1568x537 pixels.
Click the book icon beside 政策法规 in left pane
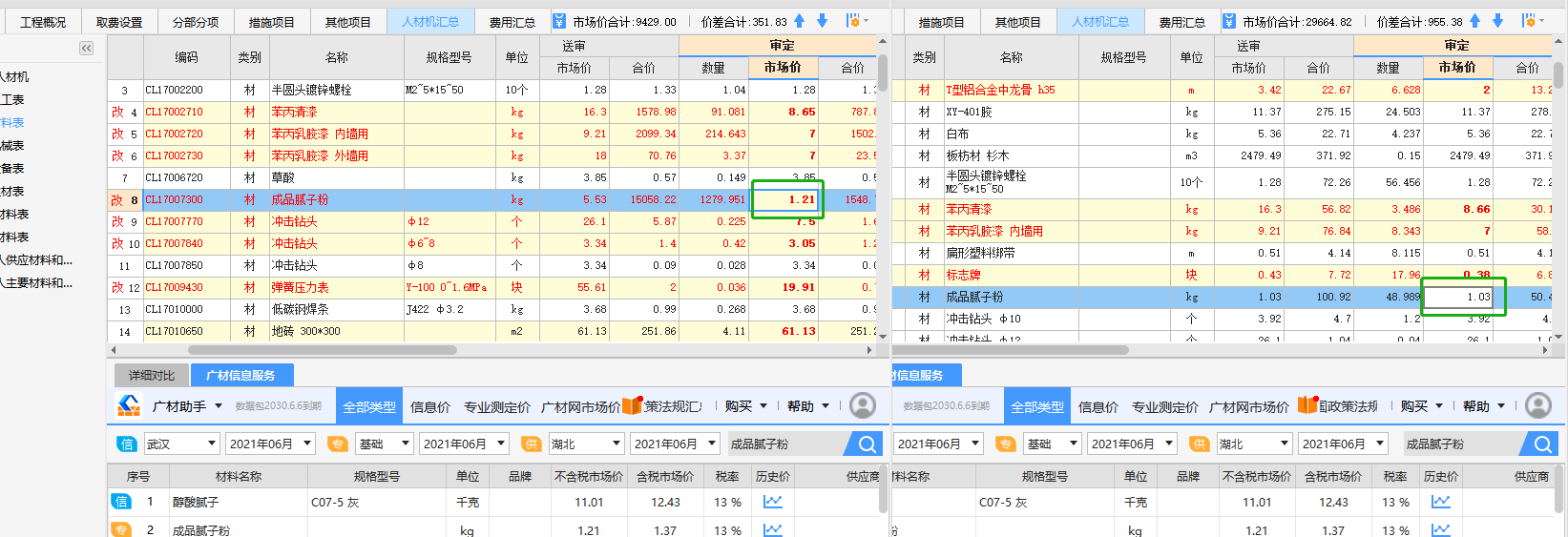632,405
